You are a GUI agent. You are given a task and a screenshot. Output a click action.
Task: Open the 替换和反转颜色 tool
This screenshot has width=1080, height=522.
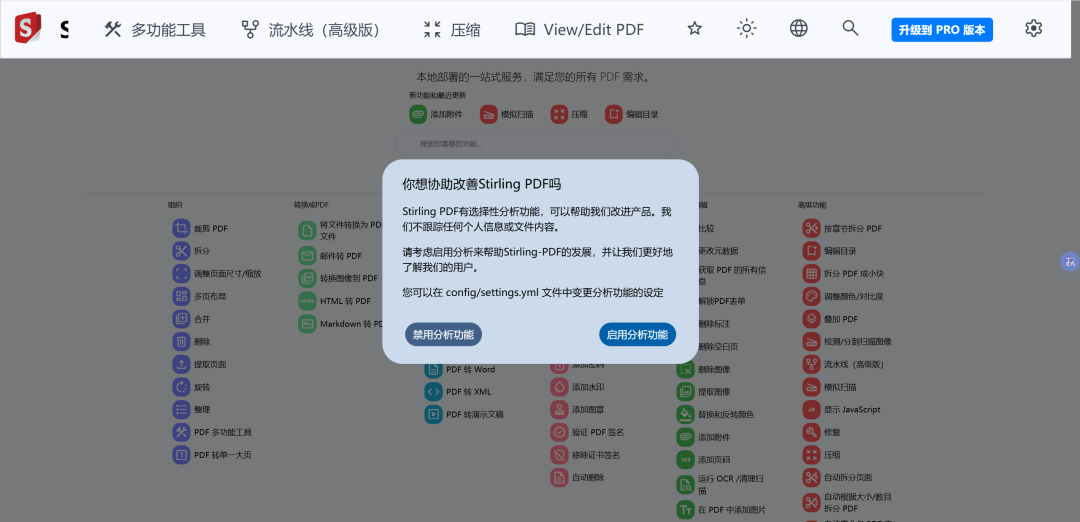pyautogui.click(x=715, y=415)
